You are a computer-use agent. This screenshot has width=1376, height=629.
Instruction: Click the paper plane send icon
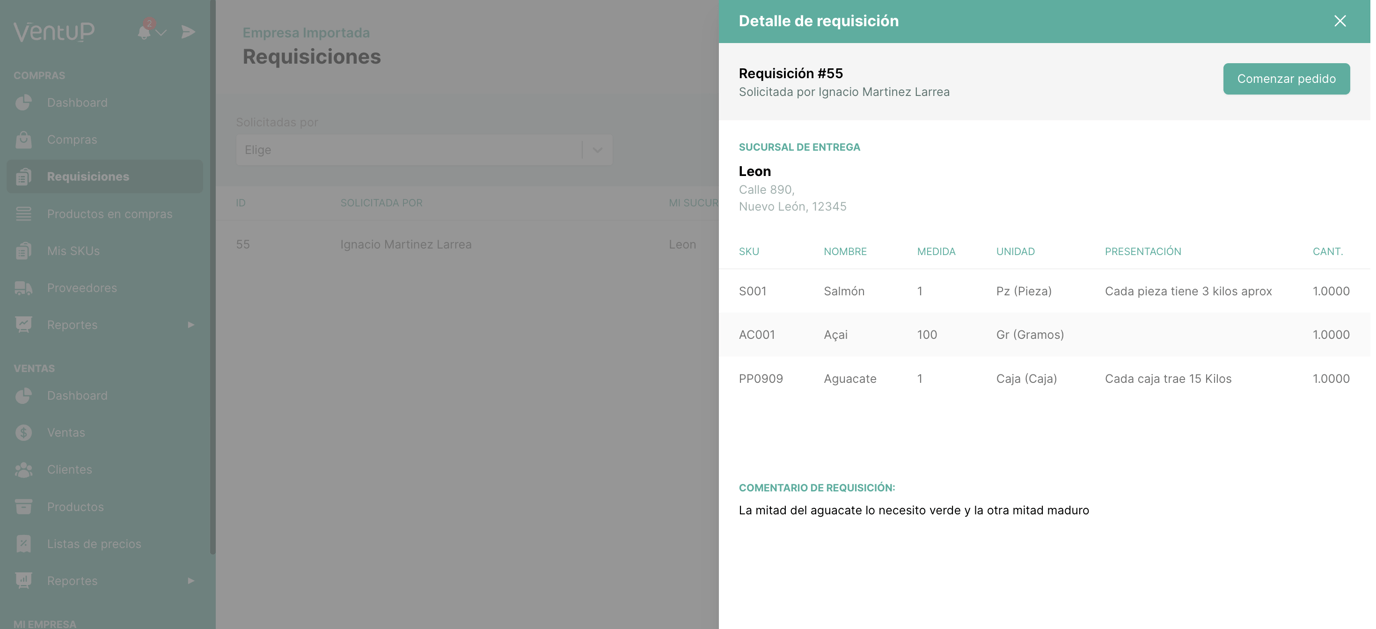(188, 32)
